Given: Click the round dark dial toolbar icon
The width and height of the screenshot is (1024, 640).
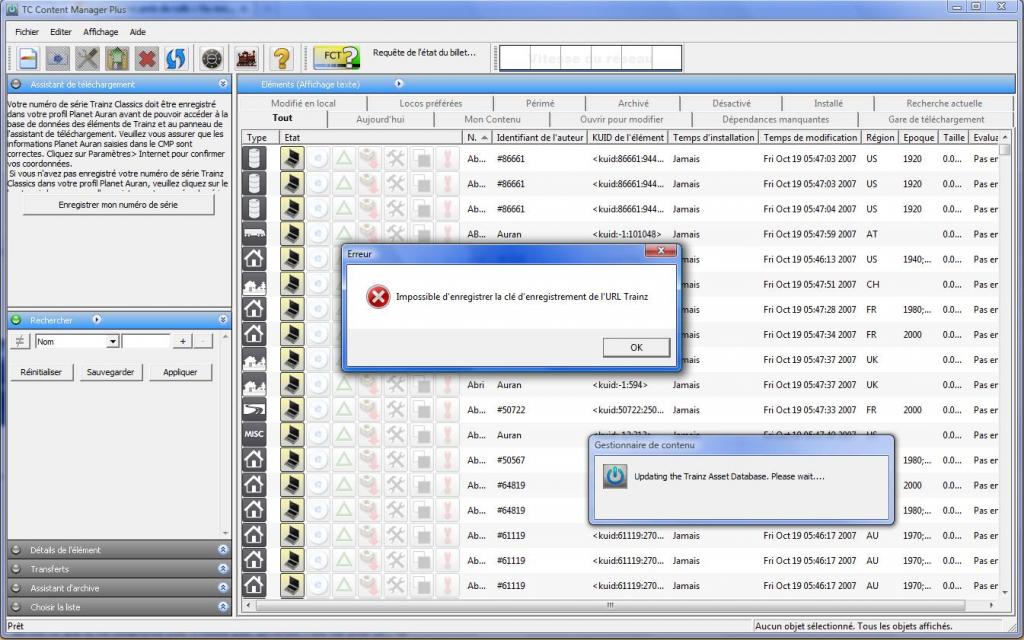Looking at the screenshot, I should coord(212,59).
